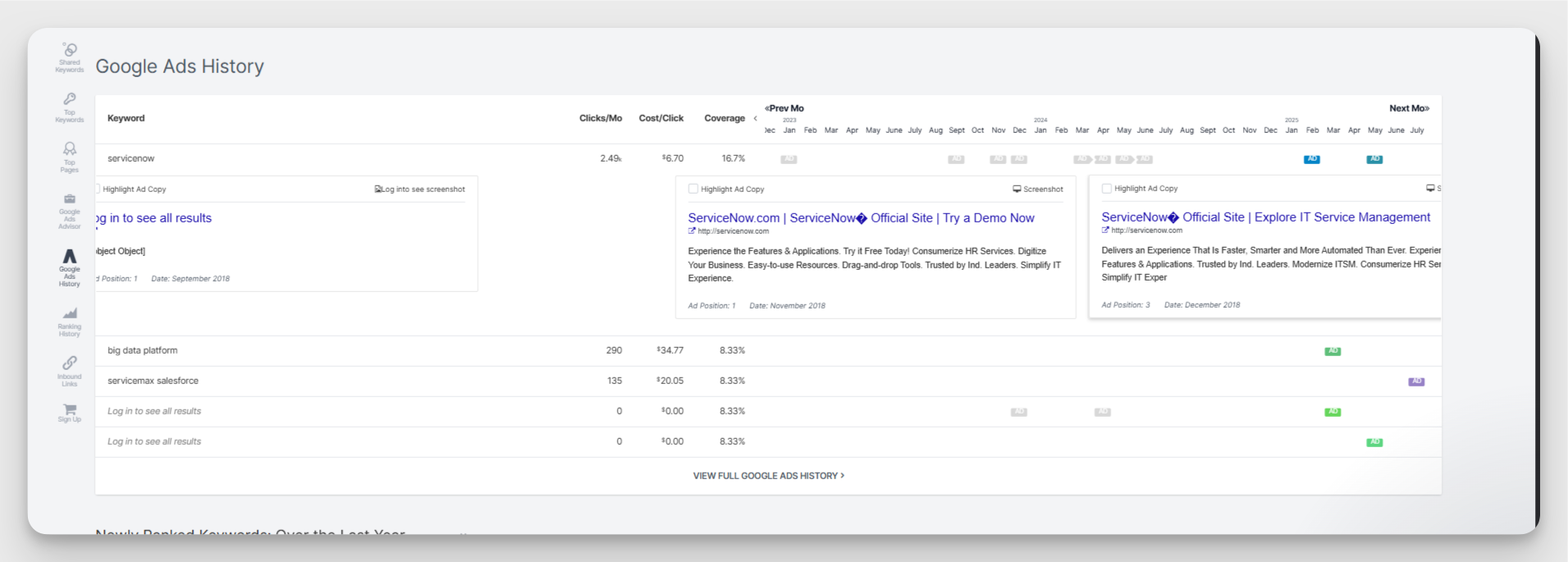Click left chevron beside Coverage column

tap(755, 119)
